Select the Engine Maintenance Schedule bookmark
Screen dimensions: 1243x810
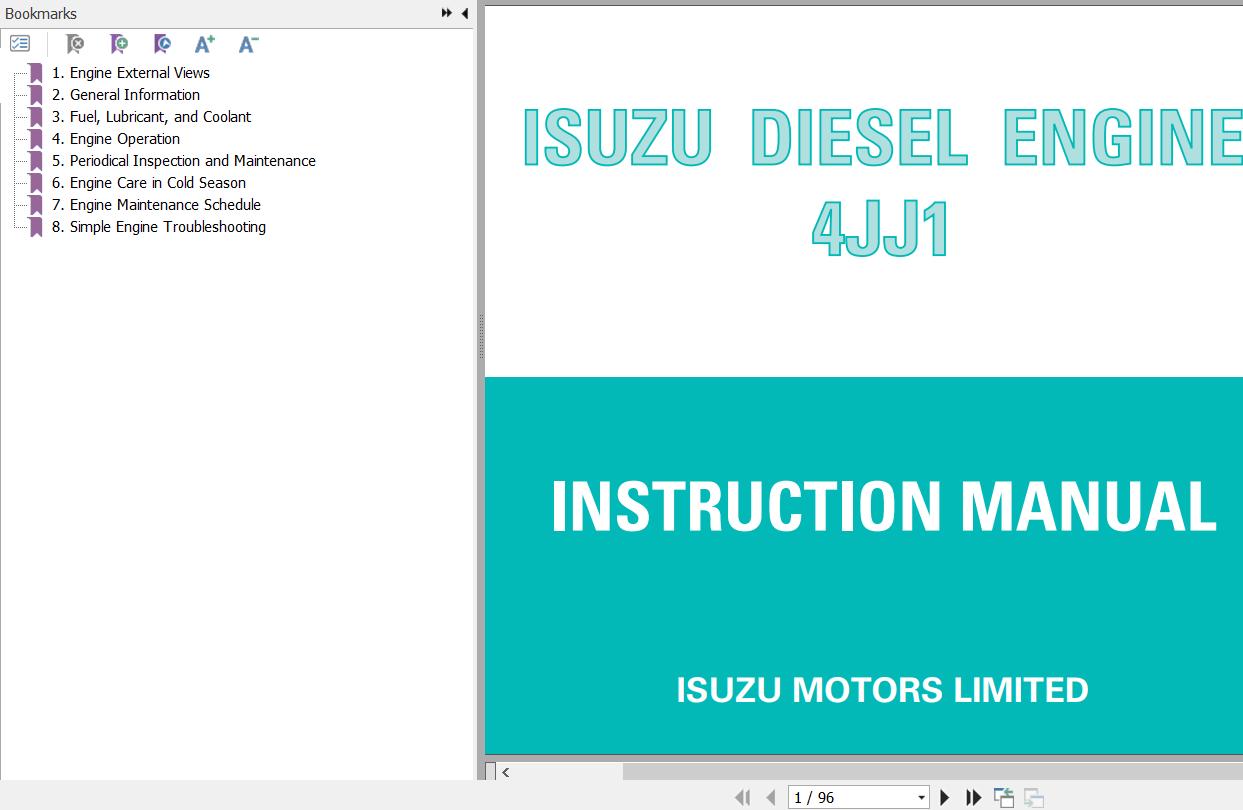pos(164,204)
